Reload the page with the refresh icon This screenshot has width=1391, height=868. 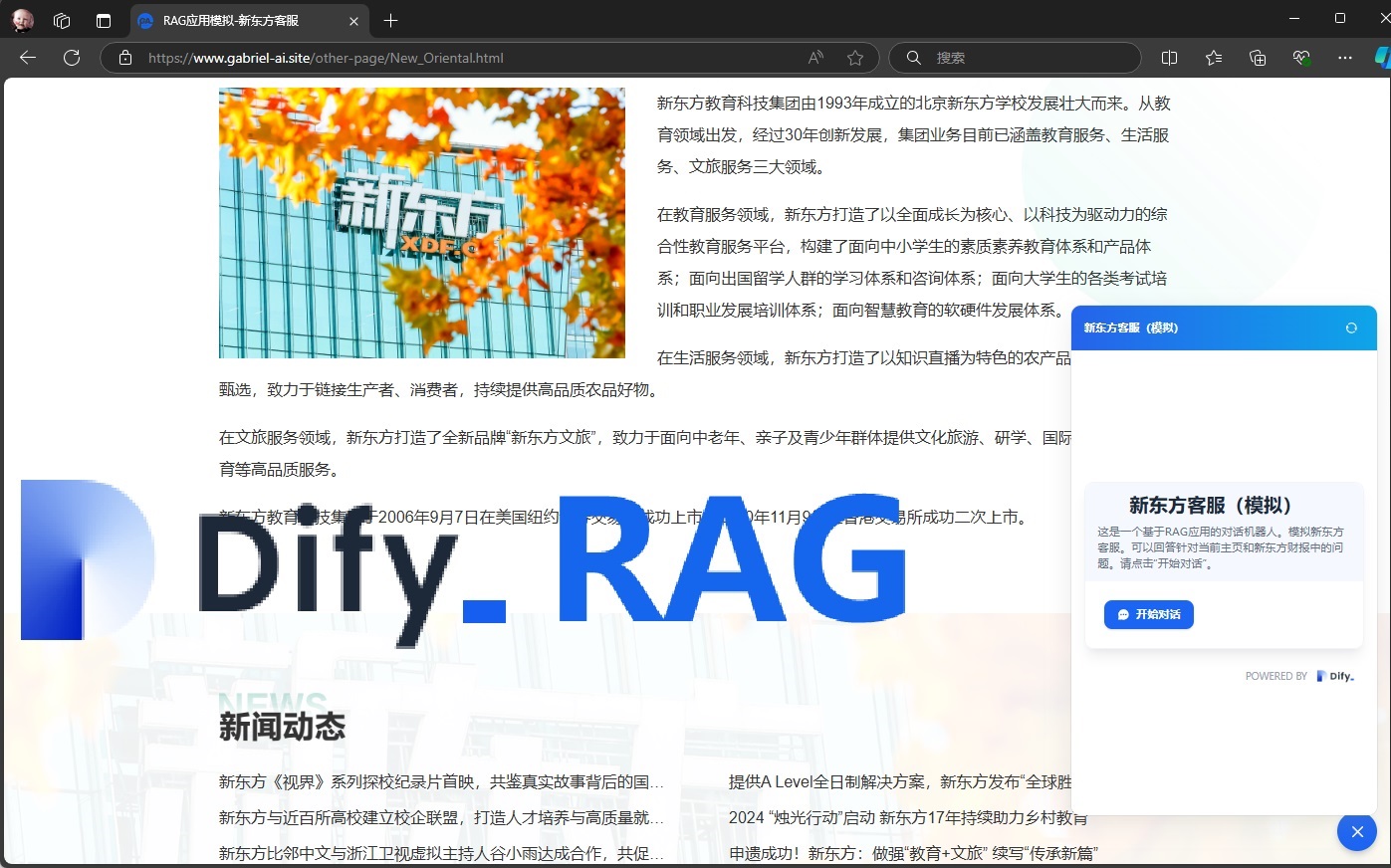(72, 58)
